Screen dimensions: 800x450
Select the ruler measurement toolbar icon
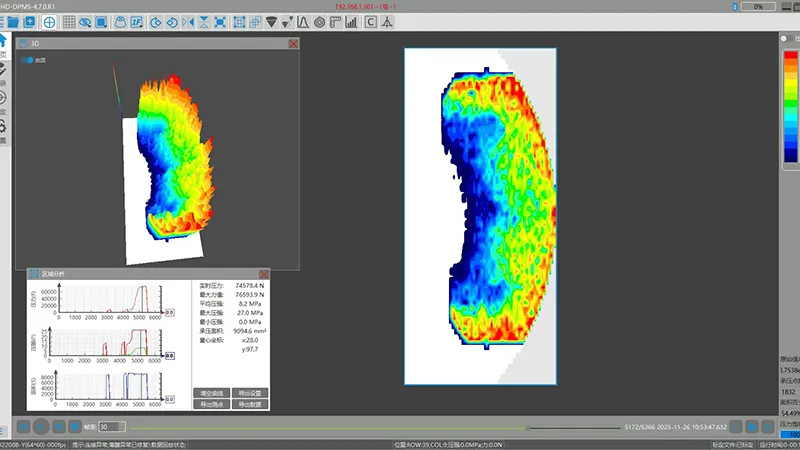[335, 22]
